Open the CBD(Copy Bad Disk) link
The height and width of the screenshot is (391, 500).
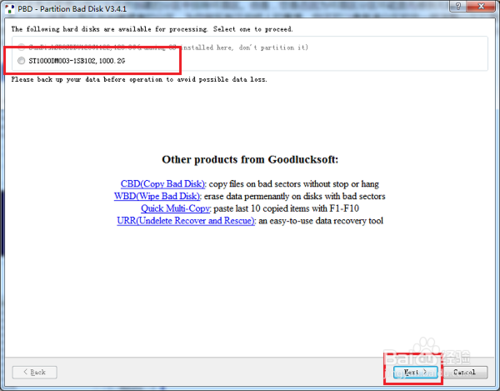click(x=163, y=184)
